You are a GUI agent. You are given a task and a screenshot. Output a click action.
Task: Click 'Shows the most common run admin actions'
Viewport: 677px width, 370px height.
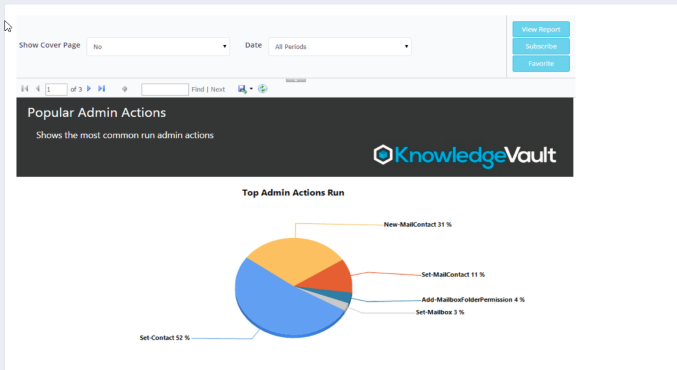tap(125, 135)
